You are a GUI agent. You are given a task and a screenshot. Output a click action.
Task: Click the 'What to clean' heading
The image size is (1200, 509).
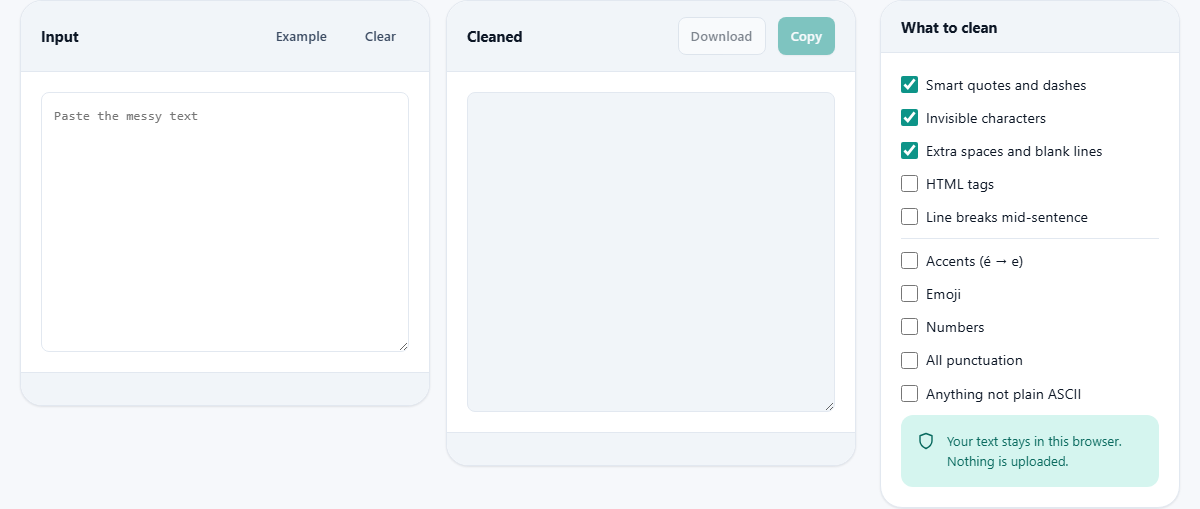949,28
